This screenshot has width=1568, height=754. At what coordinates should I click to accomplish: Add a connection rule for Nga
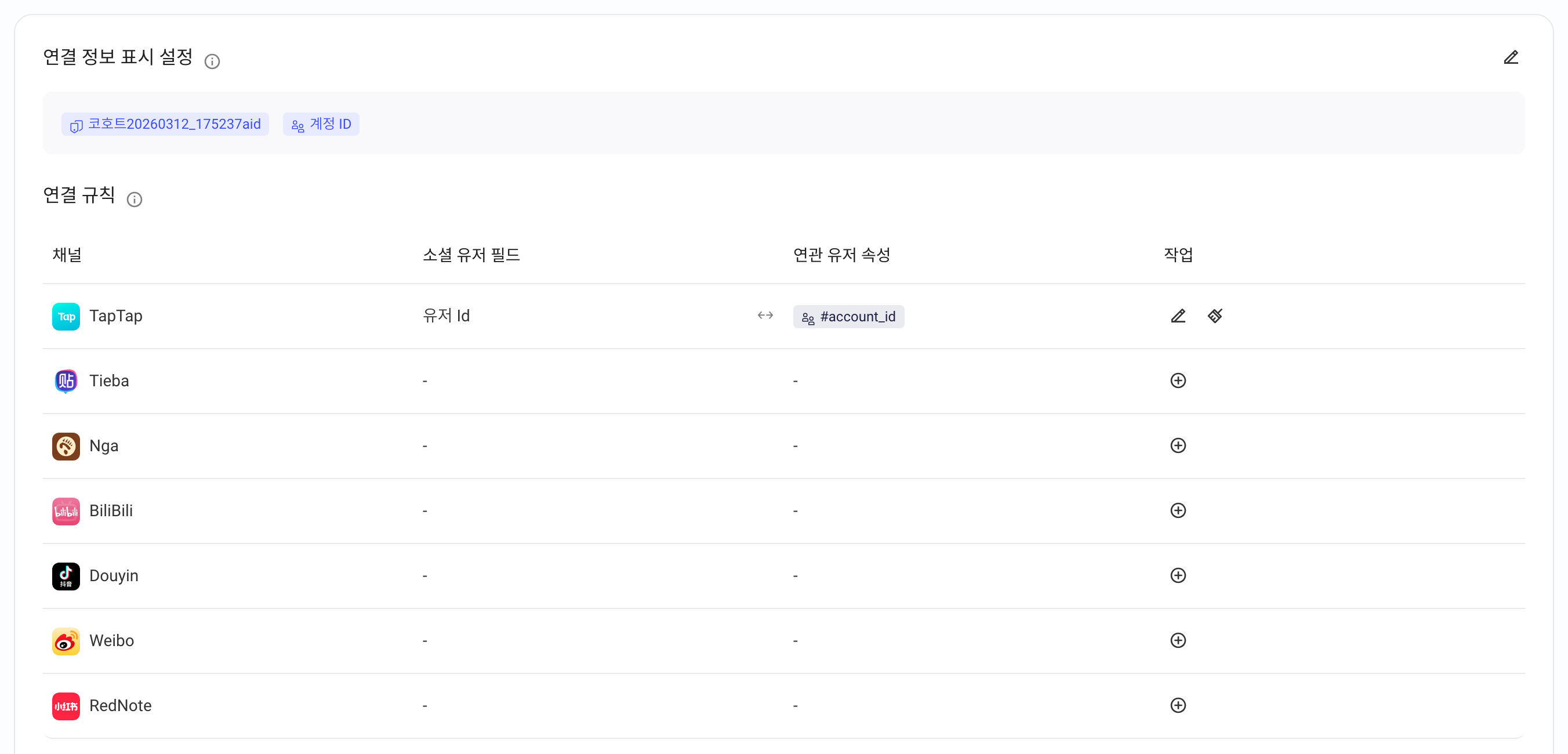click(x=1178, y=446)
